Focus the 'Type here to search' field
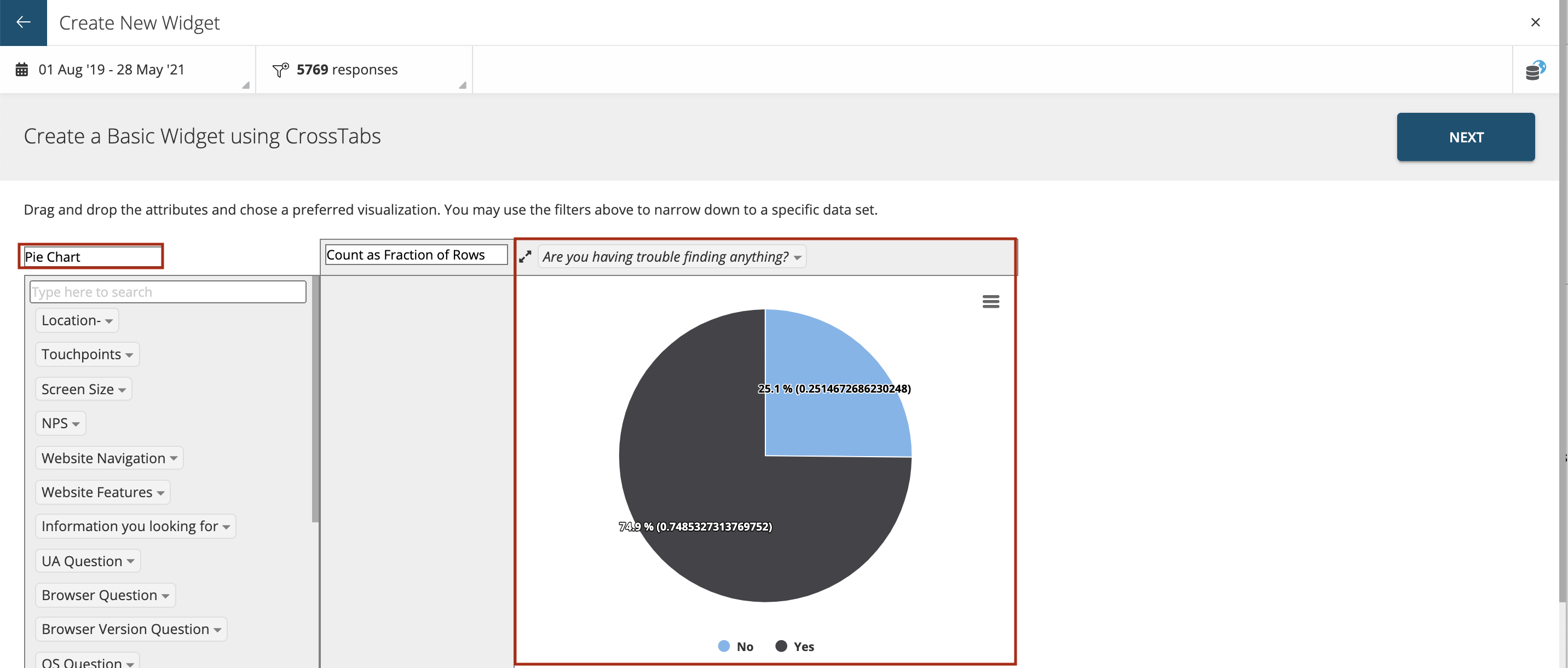1568x668 pixels. [x=168, y=292]
